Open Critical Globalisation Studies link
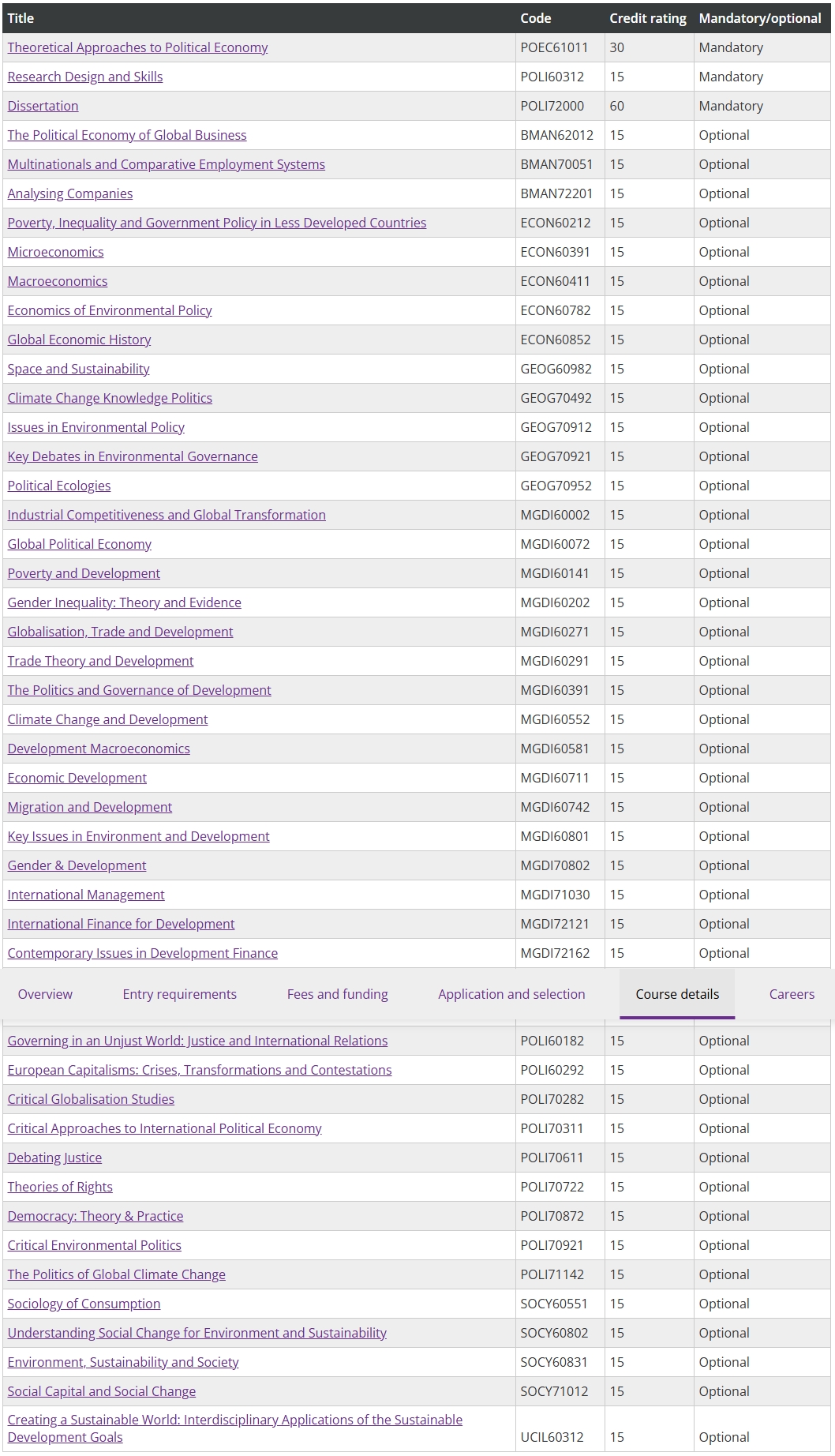The height and width of the screenshot is (1456, 835). coord(91,1099)
